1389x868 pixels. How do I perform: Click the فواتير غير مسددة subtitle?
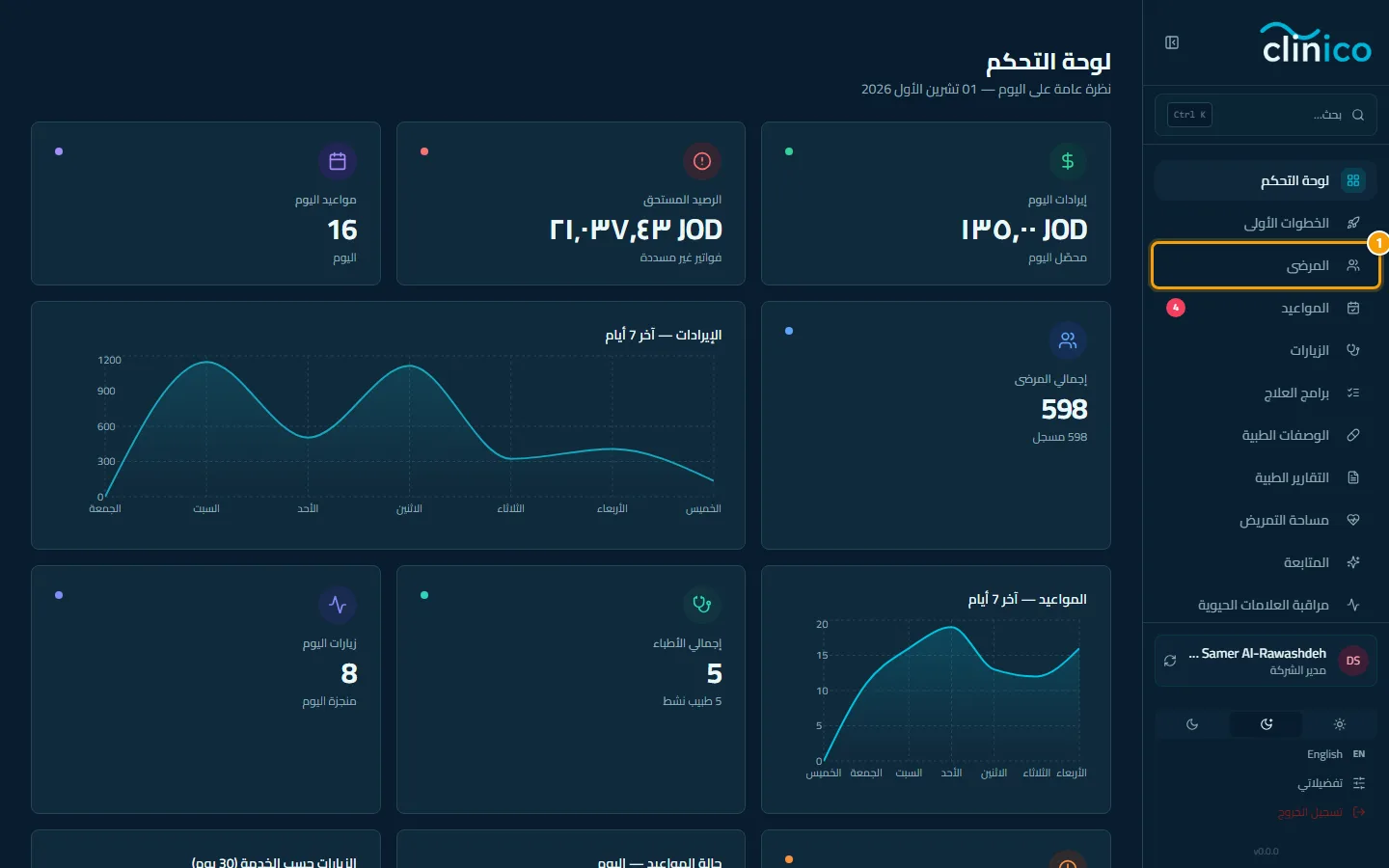tap(680, 258)
